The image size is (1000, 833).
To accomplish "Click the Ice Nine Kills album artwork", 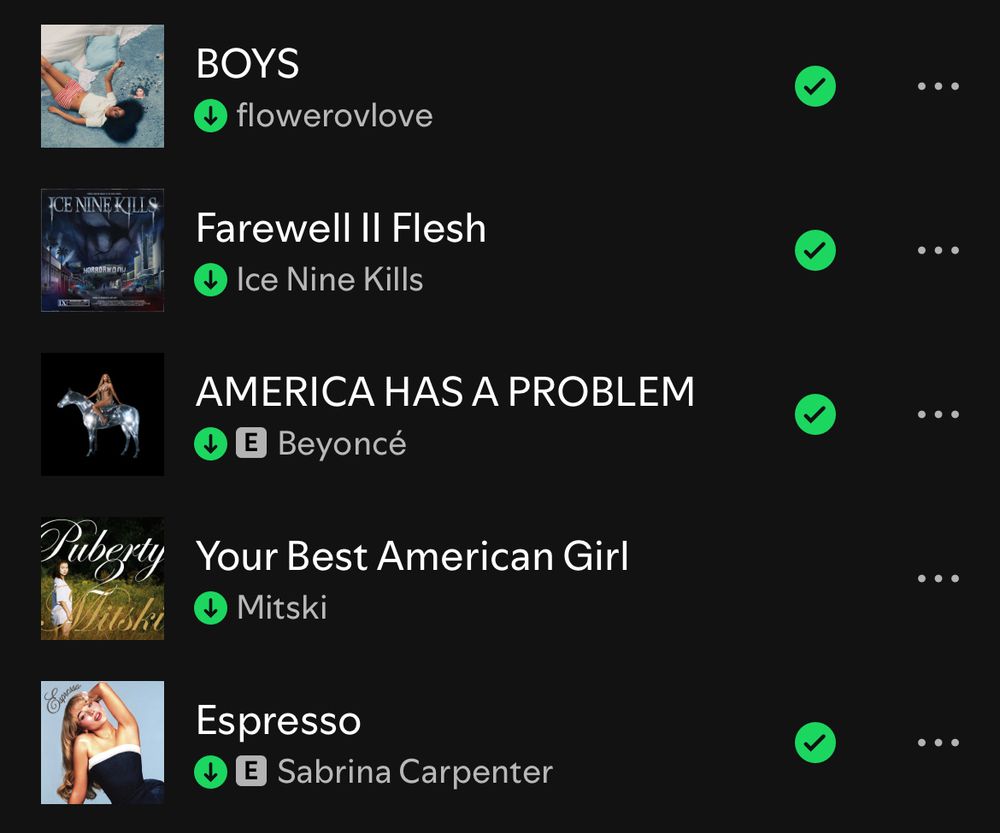I will coord(103,250).
